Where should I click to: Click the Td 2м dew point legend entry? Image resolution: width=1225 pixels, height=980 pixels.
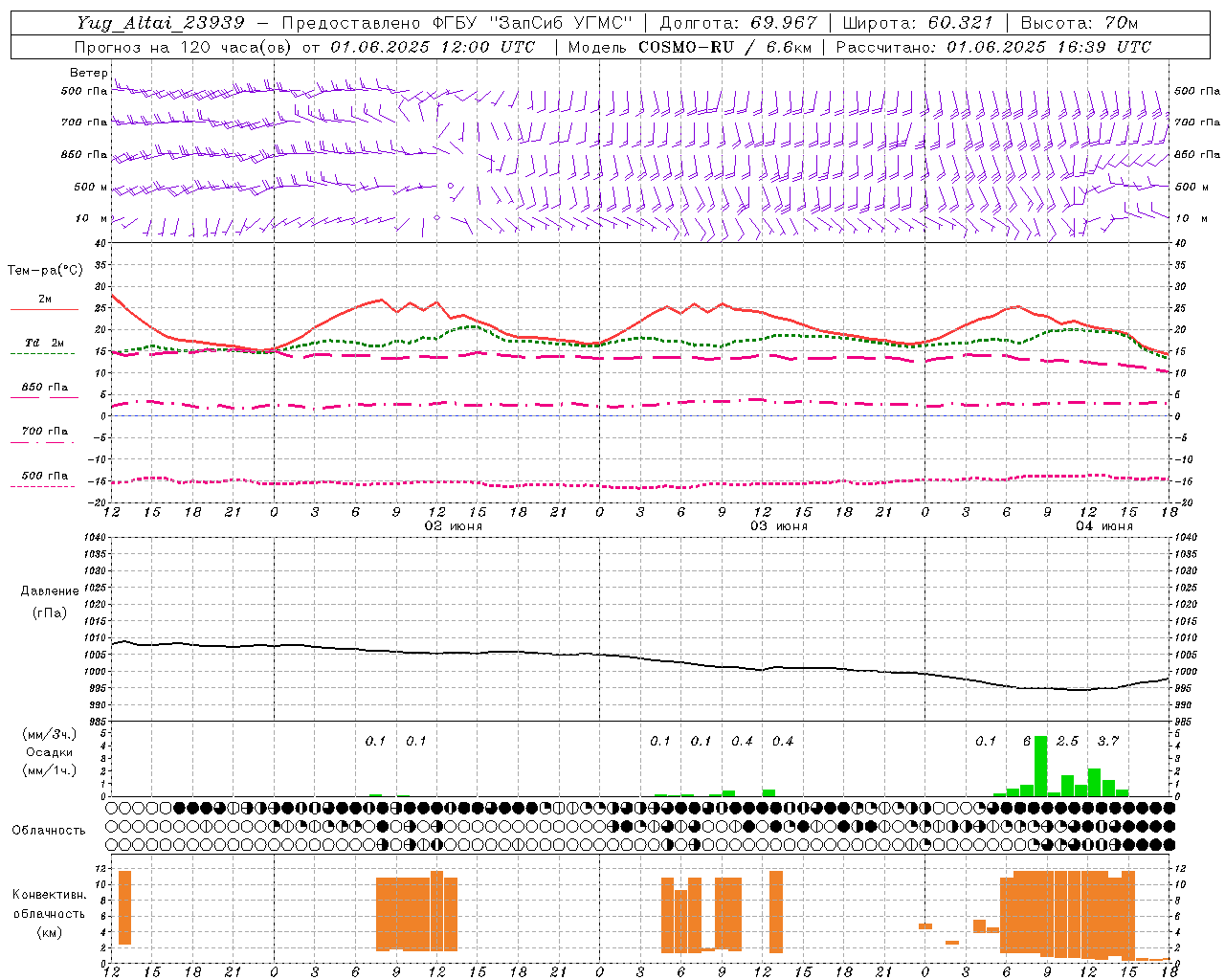(x=45, y=343)
